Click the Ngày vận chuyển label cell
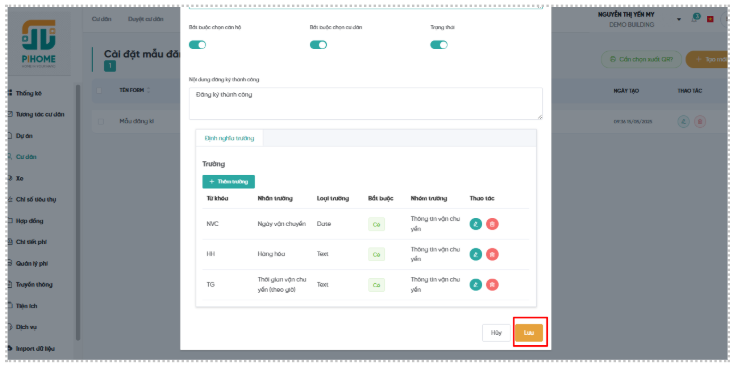 (x=282, y=224)
